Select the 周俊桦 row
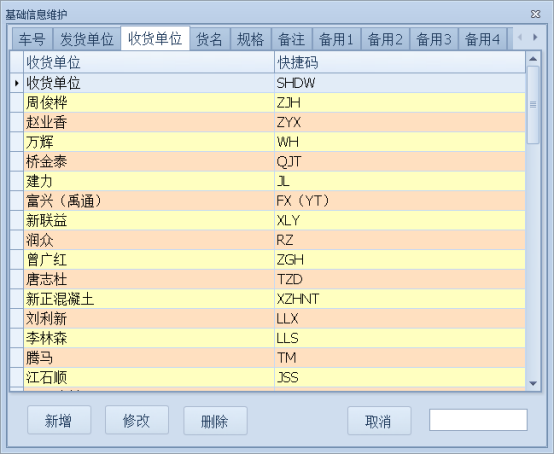 click(267, 103)
